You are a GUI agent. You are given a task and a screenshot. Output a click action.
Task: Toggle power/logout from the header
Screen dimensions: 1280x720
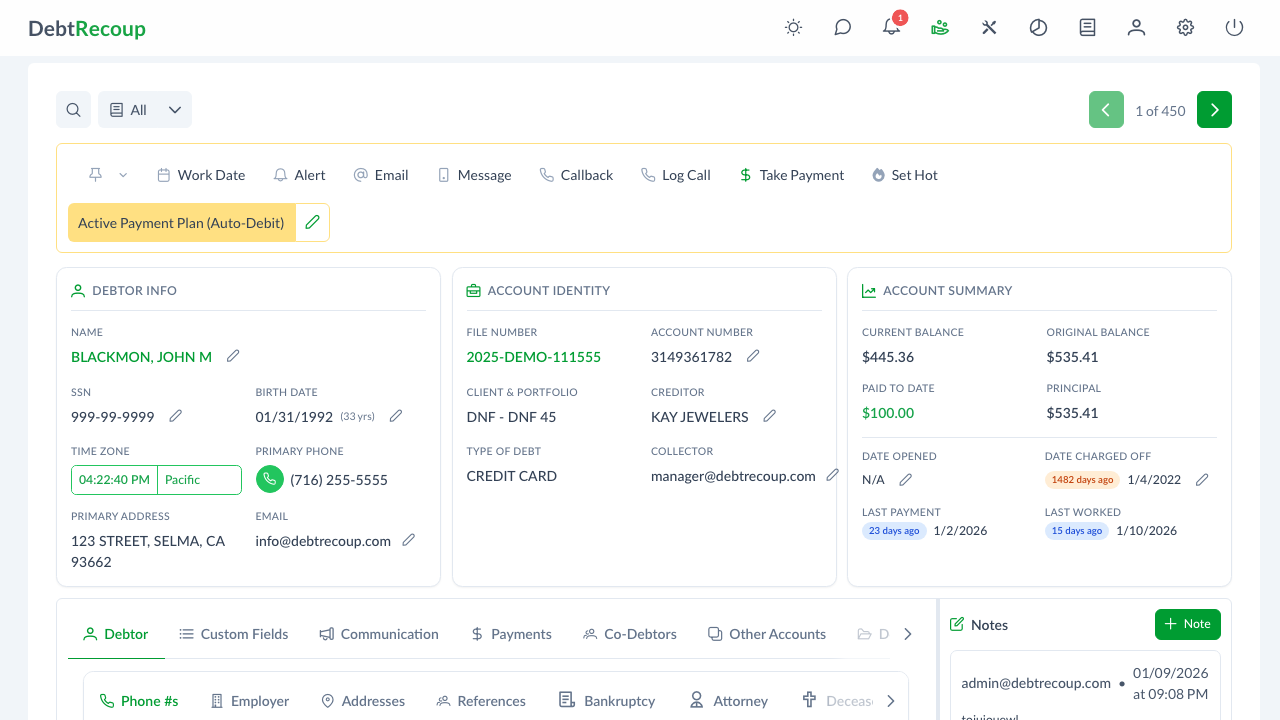click(1234, 27)
